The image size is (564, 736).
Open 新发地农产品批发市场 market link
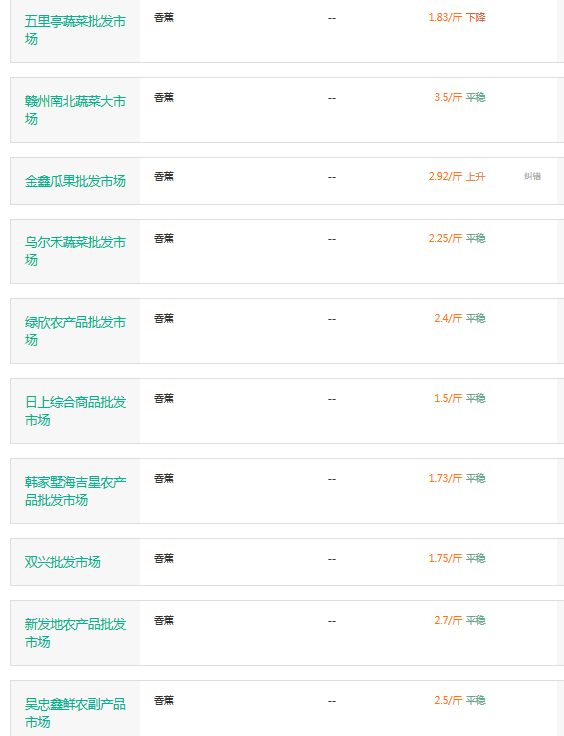click(75, 633)
